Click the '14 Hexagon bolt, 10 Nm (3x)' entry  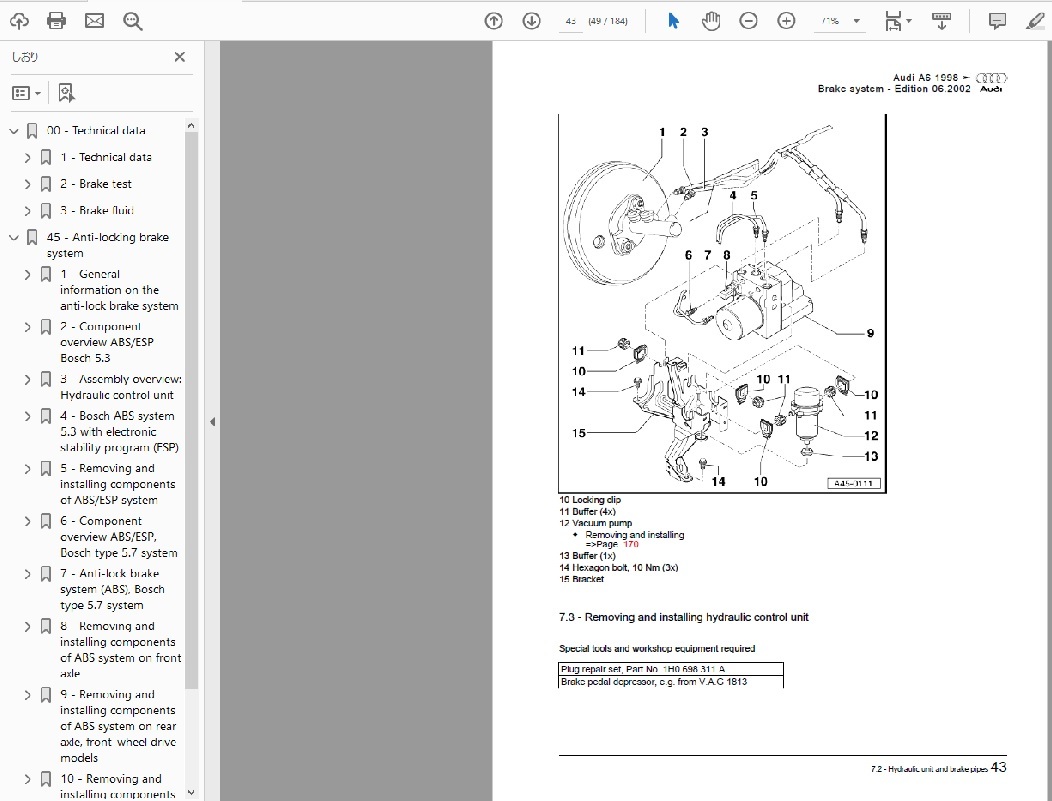pos(619,568)
